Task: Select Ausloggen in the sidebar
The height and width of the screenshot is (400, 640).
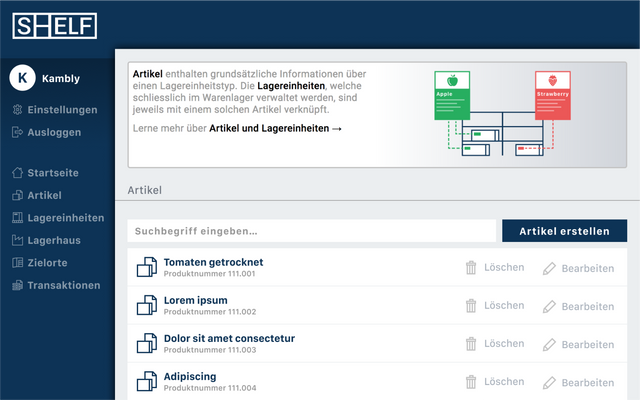Action: click(x=54, y=132)
